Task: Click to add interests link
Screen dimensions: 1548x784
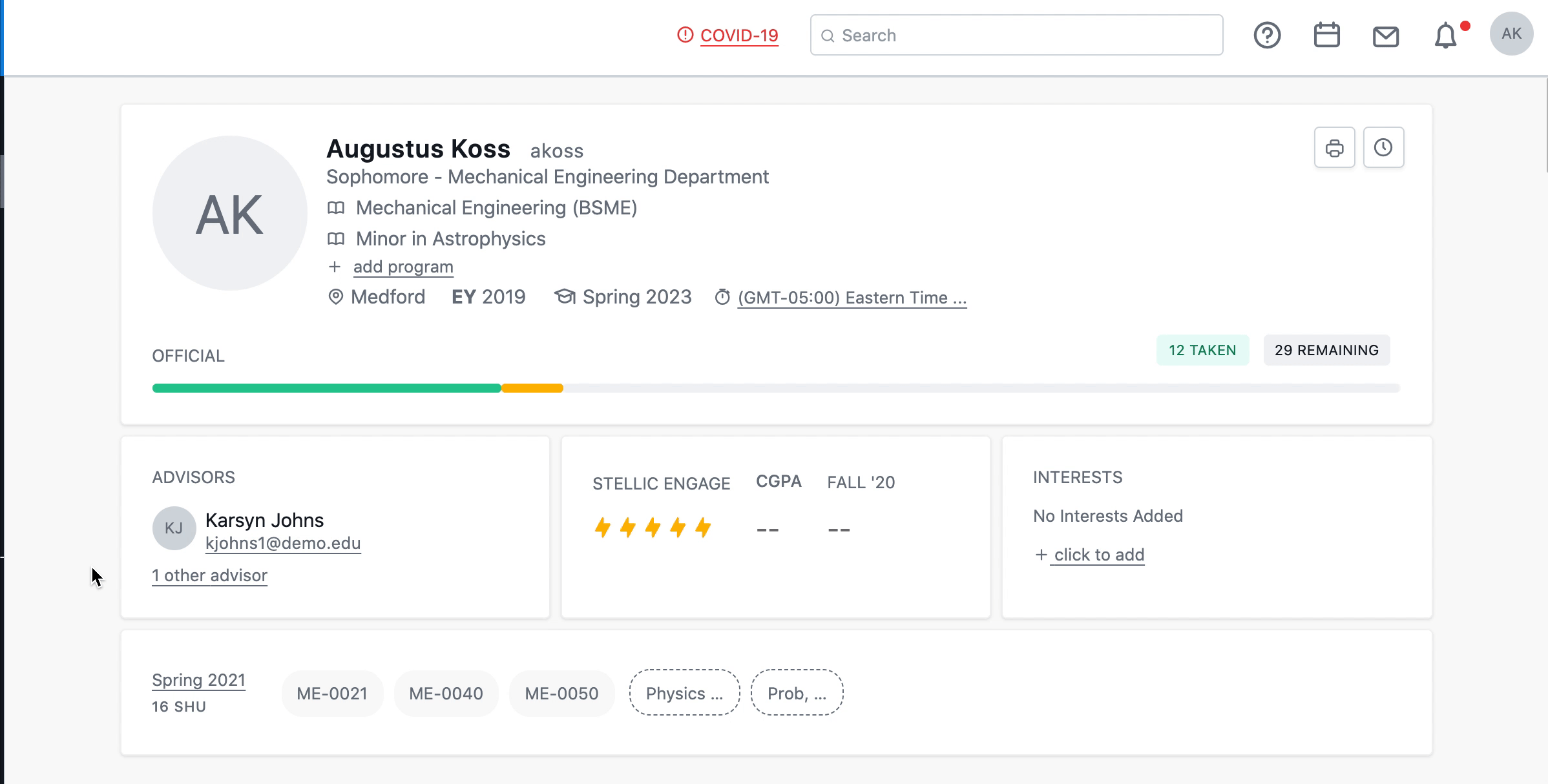Action: (1098, 555)
